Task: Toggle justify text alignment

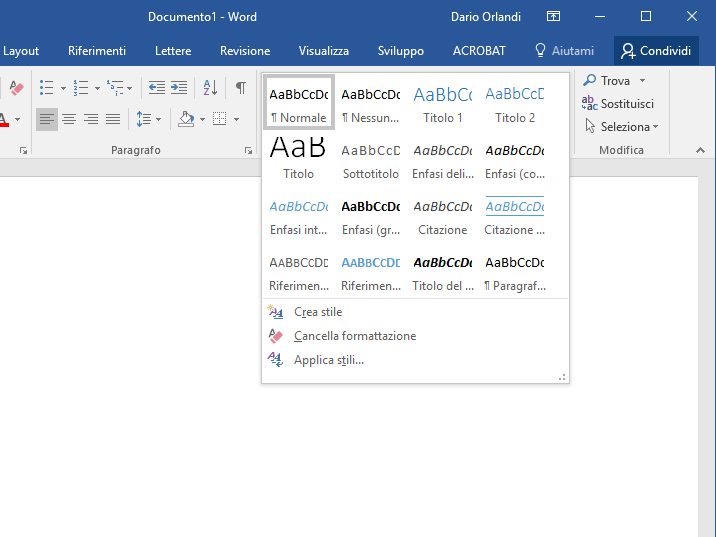Action: 113,119
